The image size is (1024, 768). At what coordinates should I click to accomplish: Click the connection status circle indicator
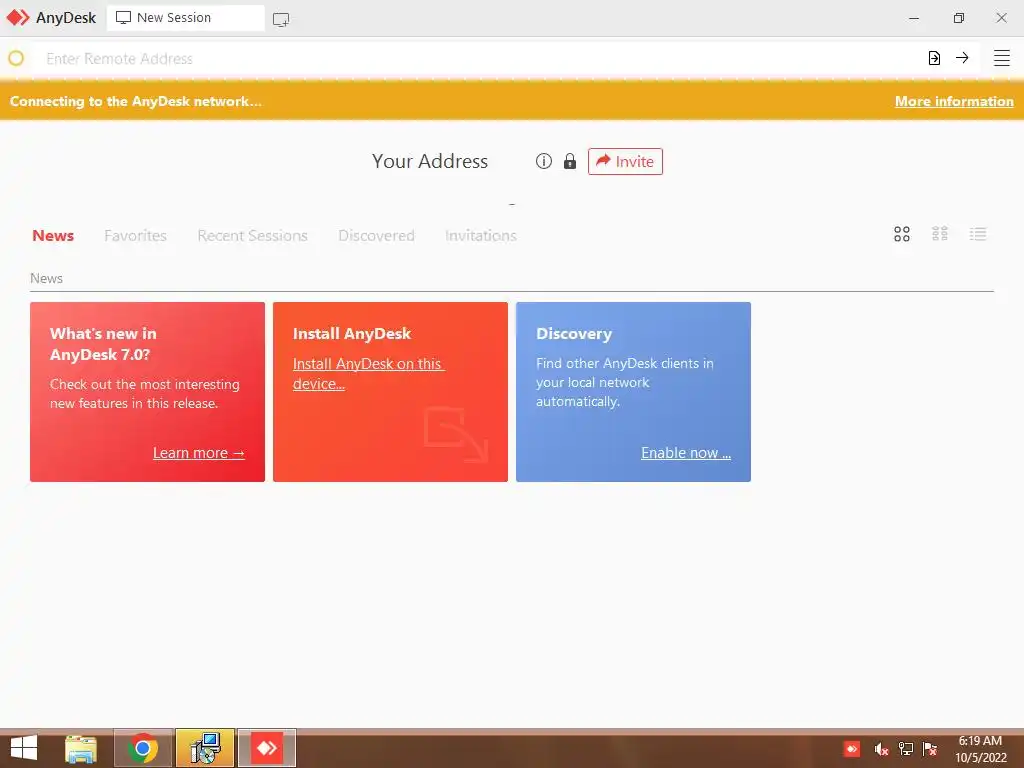click(x=16, y=59)
